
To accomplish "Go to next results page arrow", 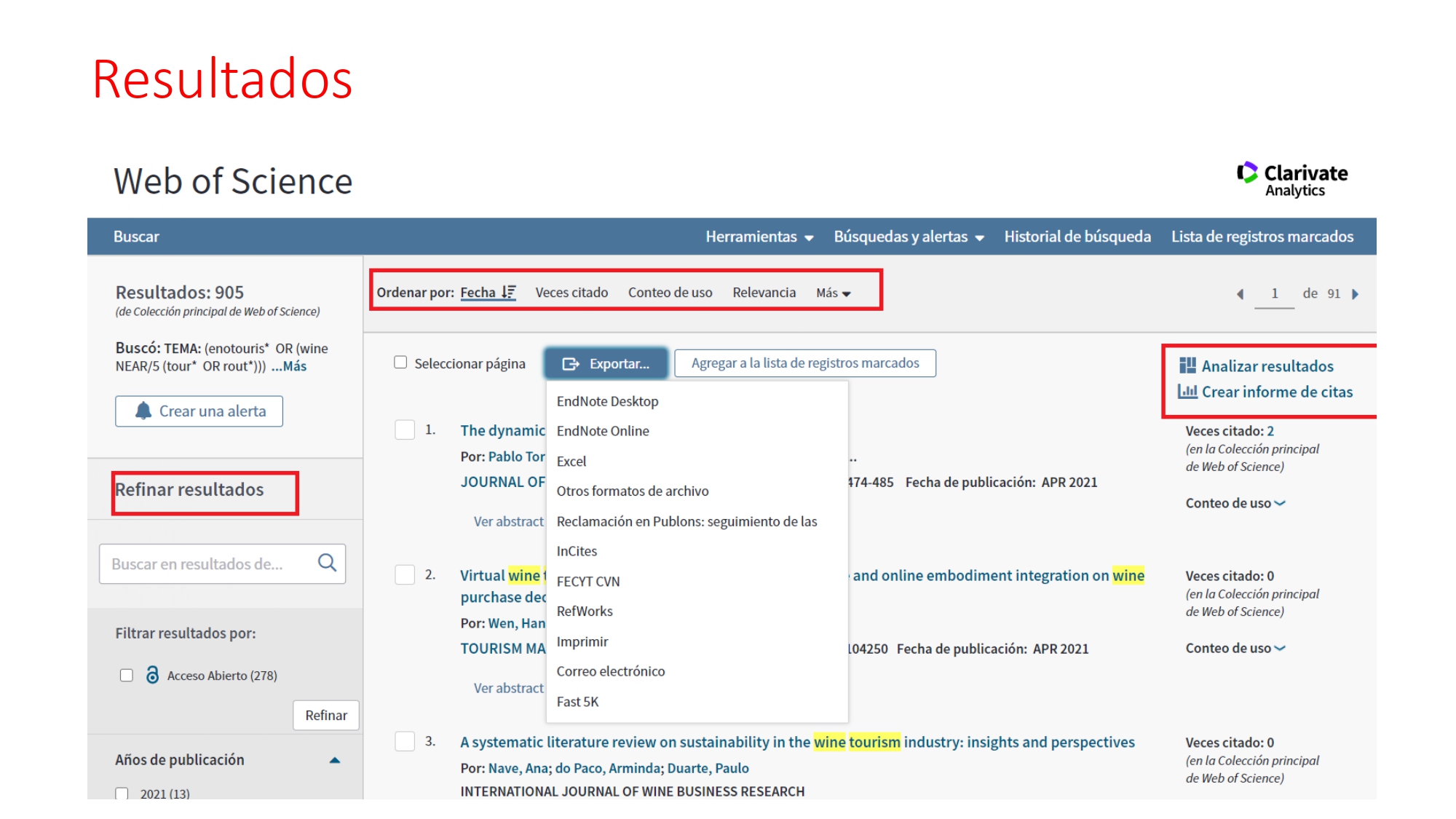I will click(x=1355, y=294).
